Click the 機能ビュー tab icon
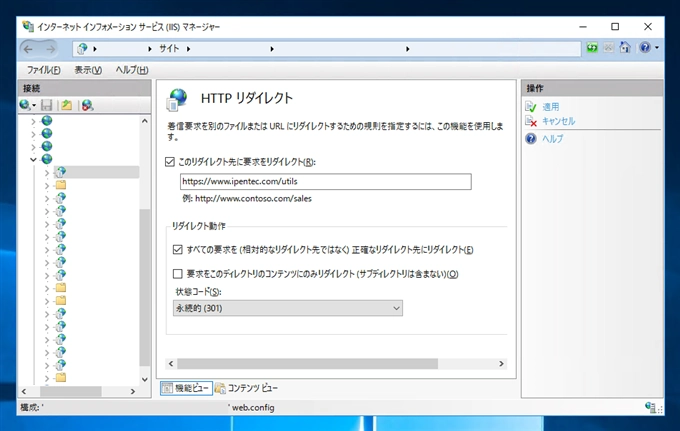This screenshot has width=680, height=431. point(167,388)
